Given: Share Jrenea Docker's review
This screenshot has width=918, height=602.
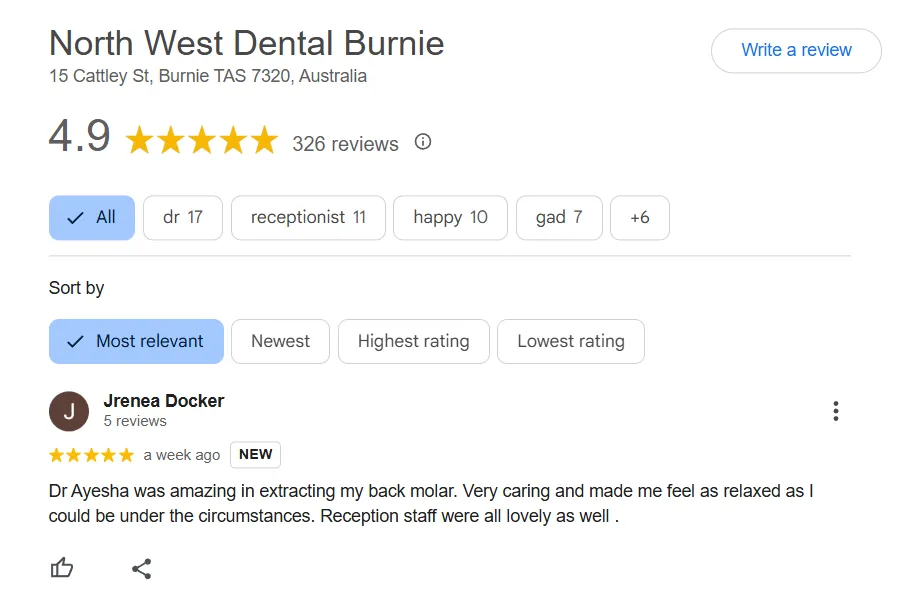Looking at the screenshot, I should pyautogui.click(x=142, y=568).
